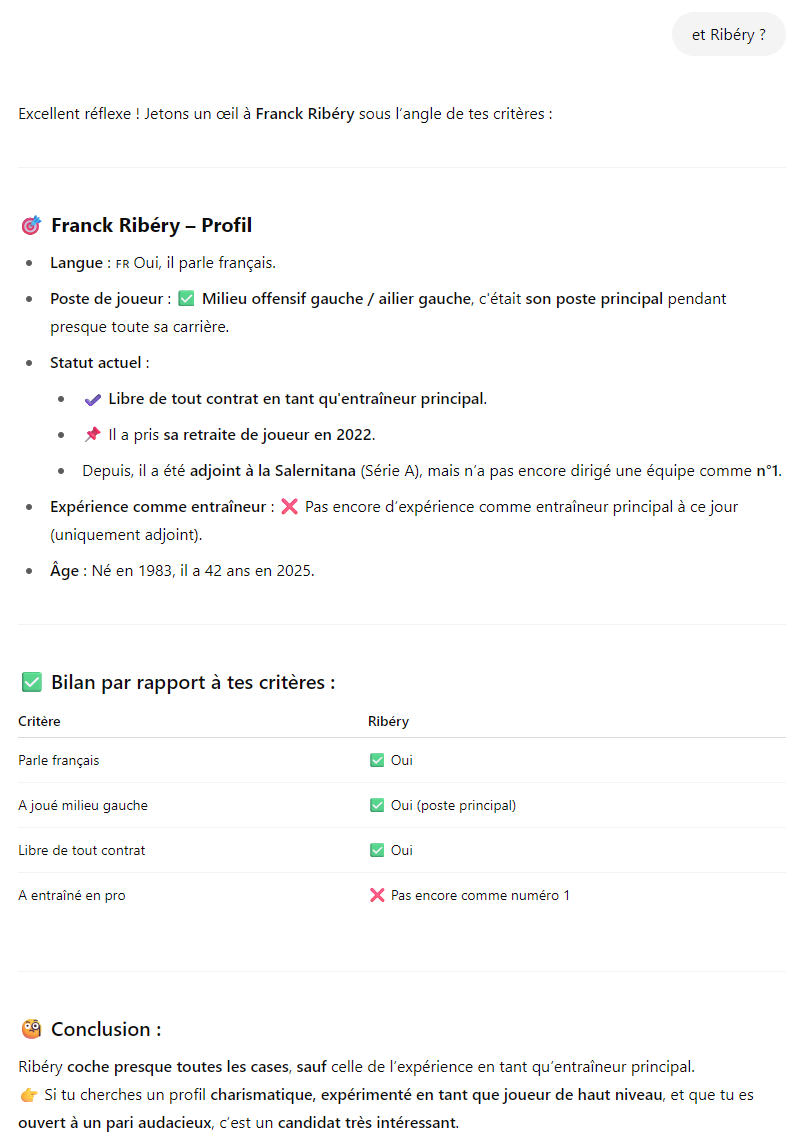This screenshot has width=810, height=1141.
Task: Click the "A entraîné en pro" criterion cell
Action: [x=72, y=896]
